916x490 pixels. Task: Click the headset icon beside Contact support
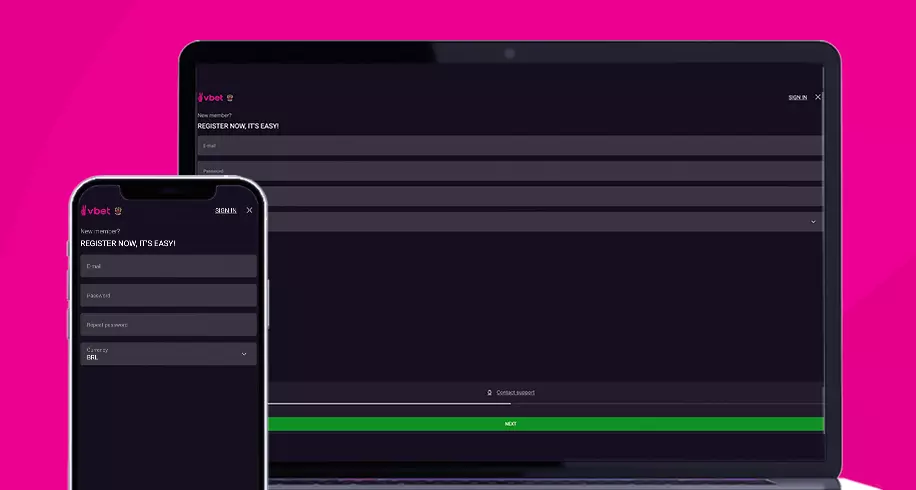pyautogui.click(x=490, y=392)
